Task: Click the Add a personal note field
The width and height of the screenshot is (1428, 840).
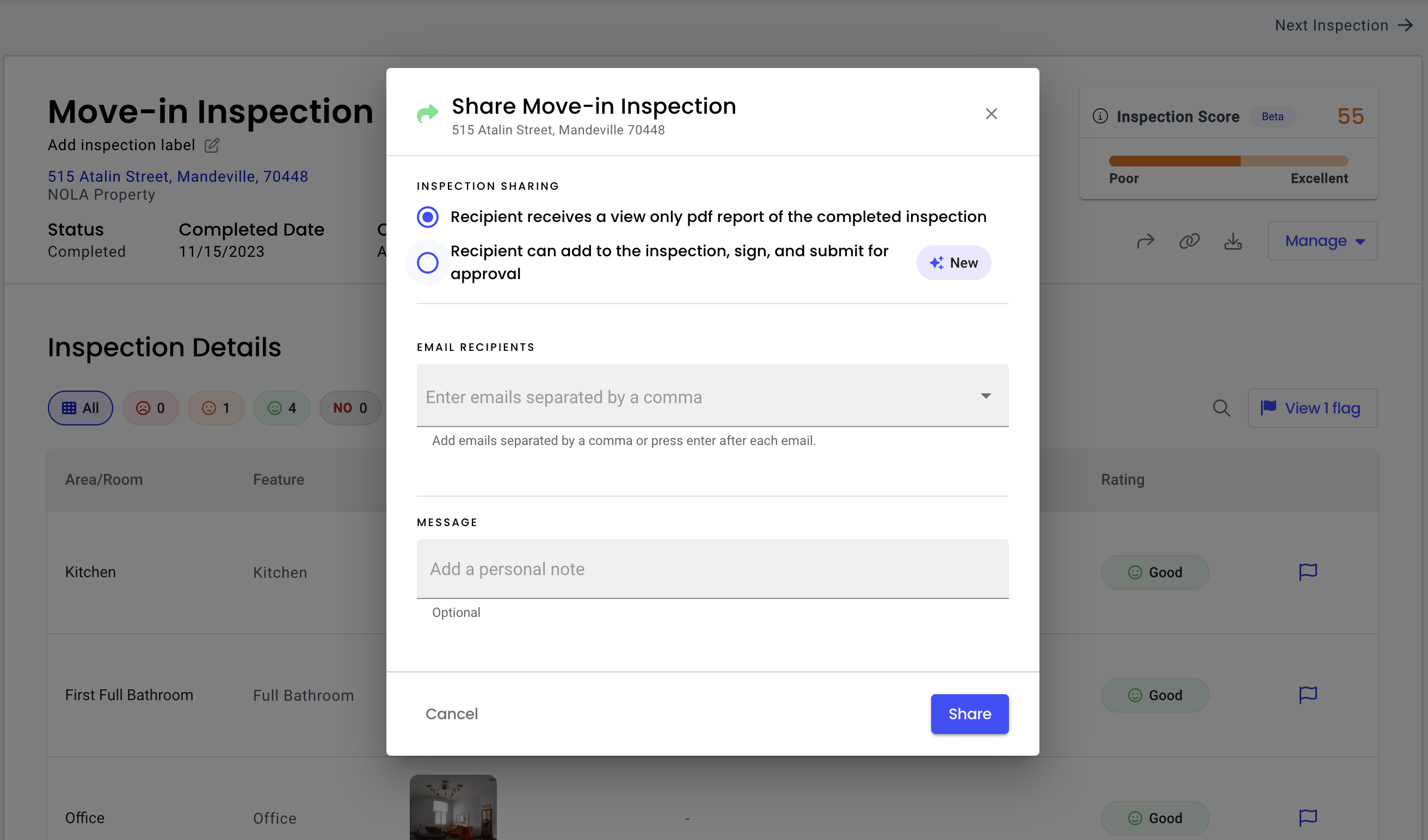Action: tap(712, 569)
